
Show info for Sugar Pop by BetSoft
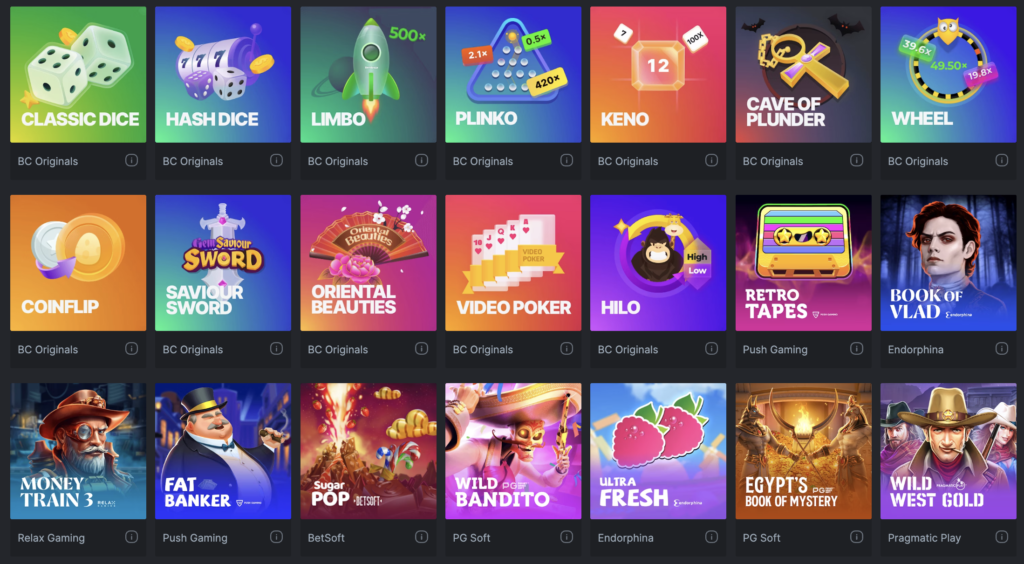(421, 537)
